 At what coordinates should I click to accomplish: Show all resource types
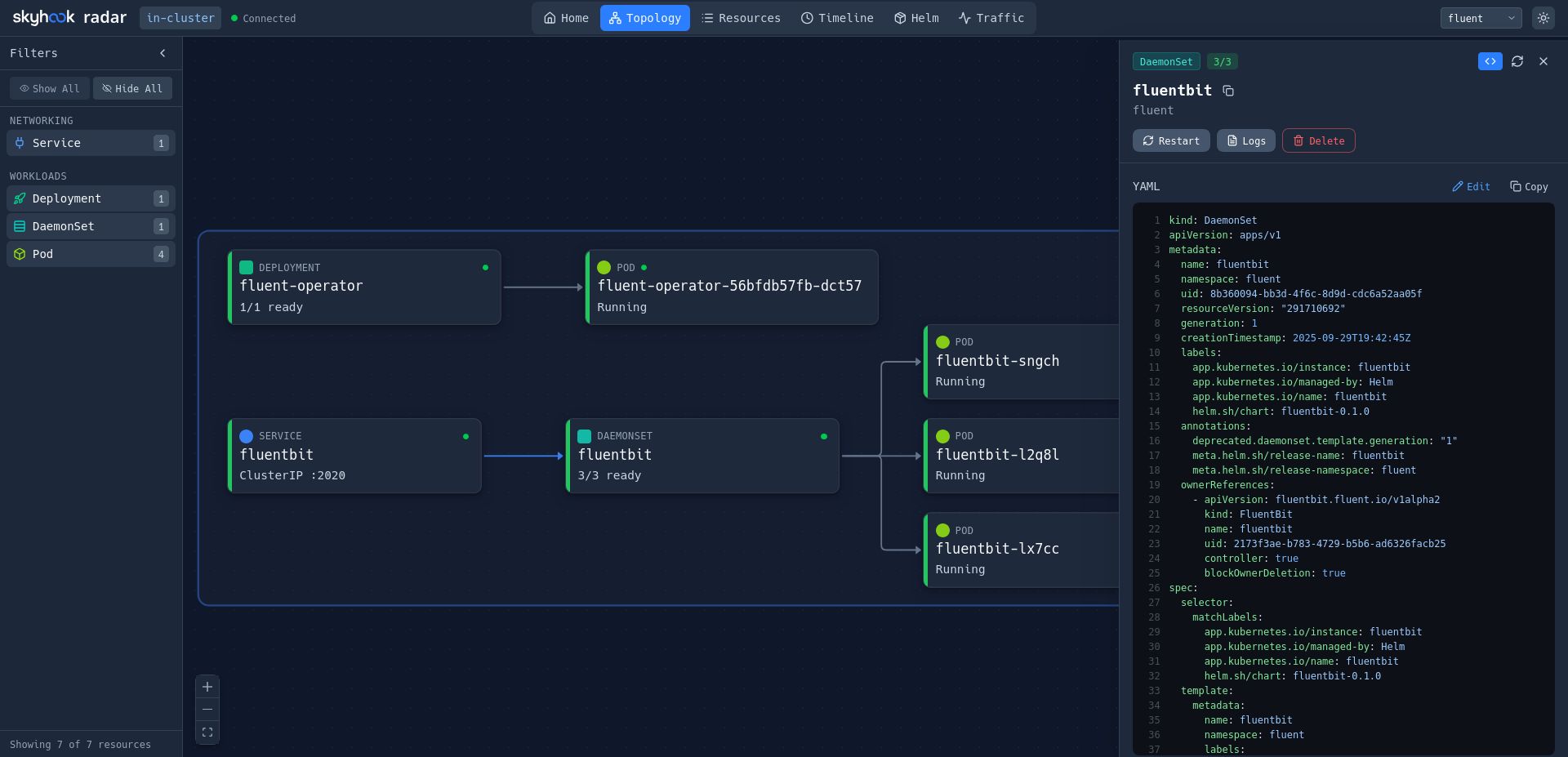(50, 88)
